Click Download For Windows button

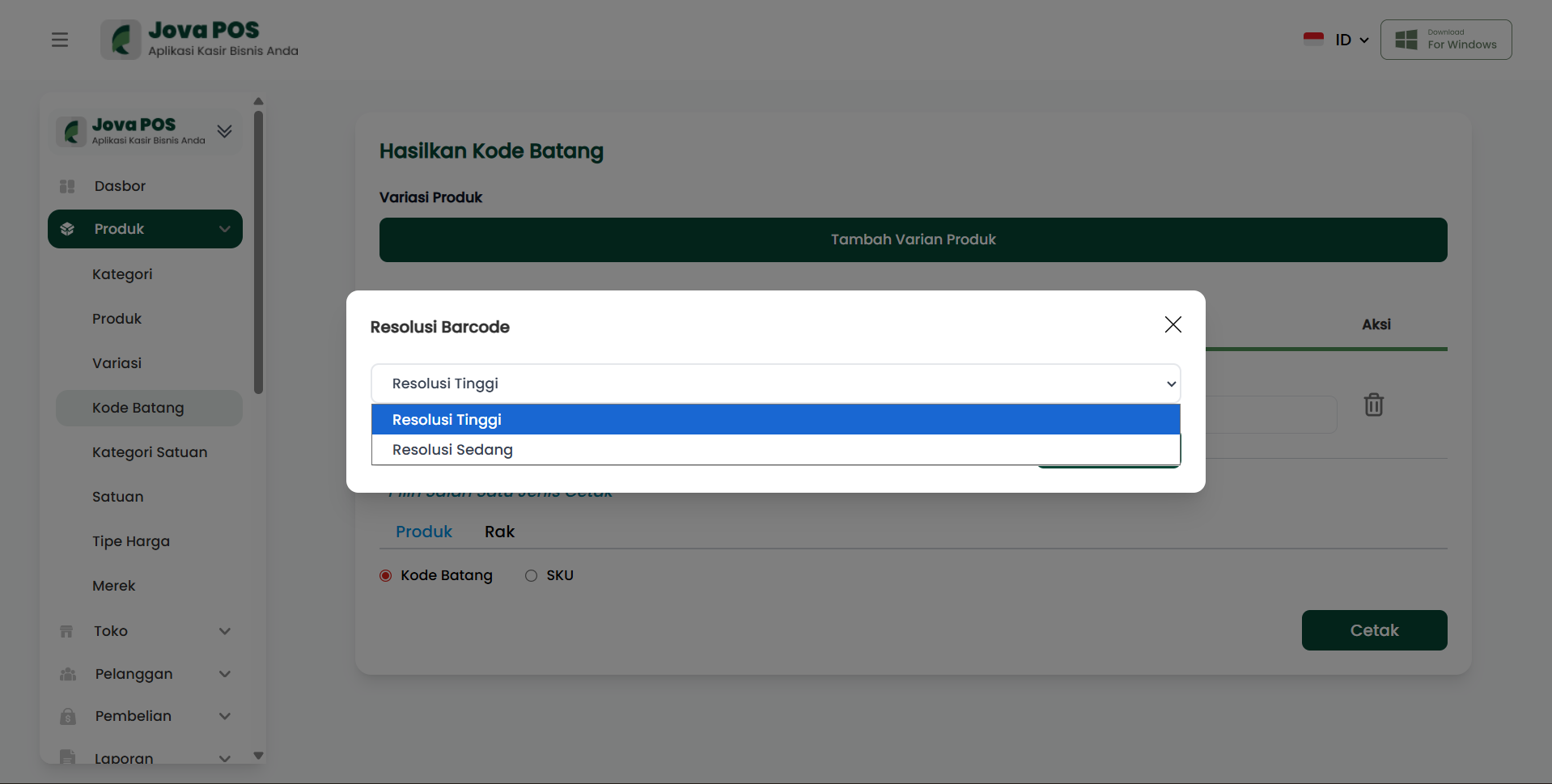[1445, 40]
